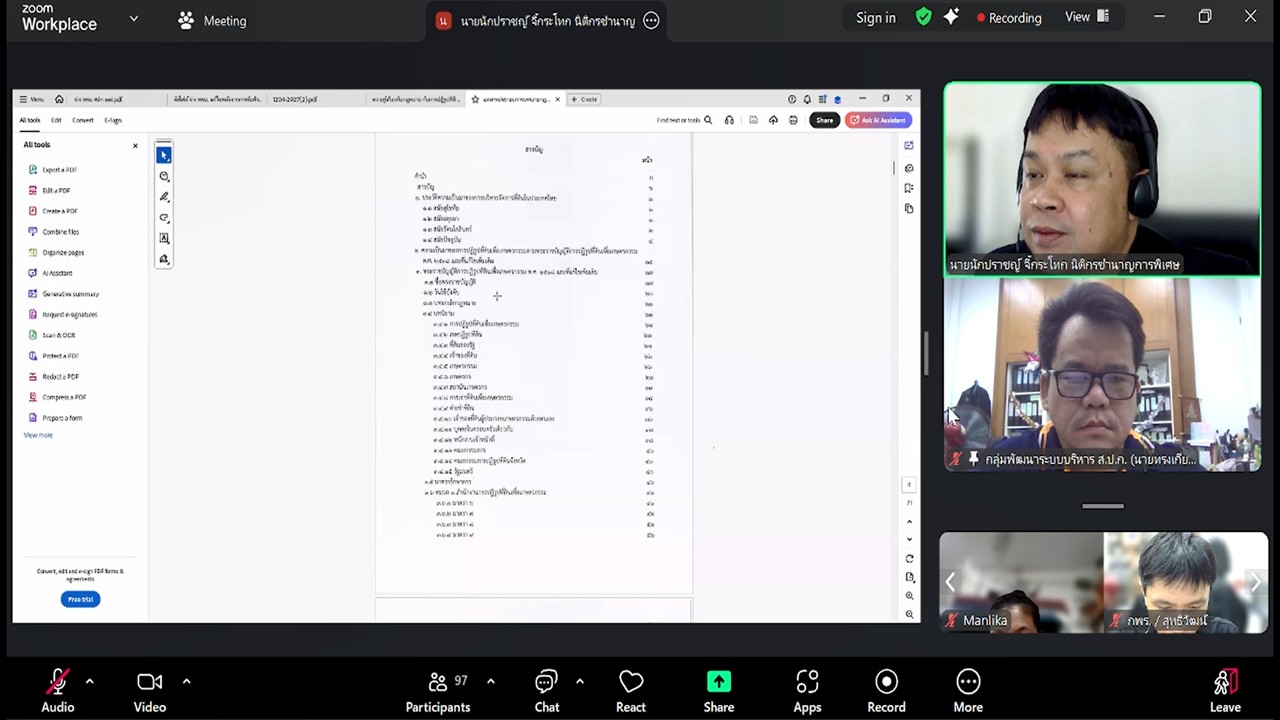Image resolution: width=1280 pixels, height=720 pixels.
Task: Show next participants with right arrow
Action: [1255, 582]
